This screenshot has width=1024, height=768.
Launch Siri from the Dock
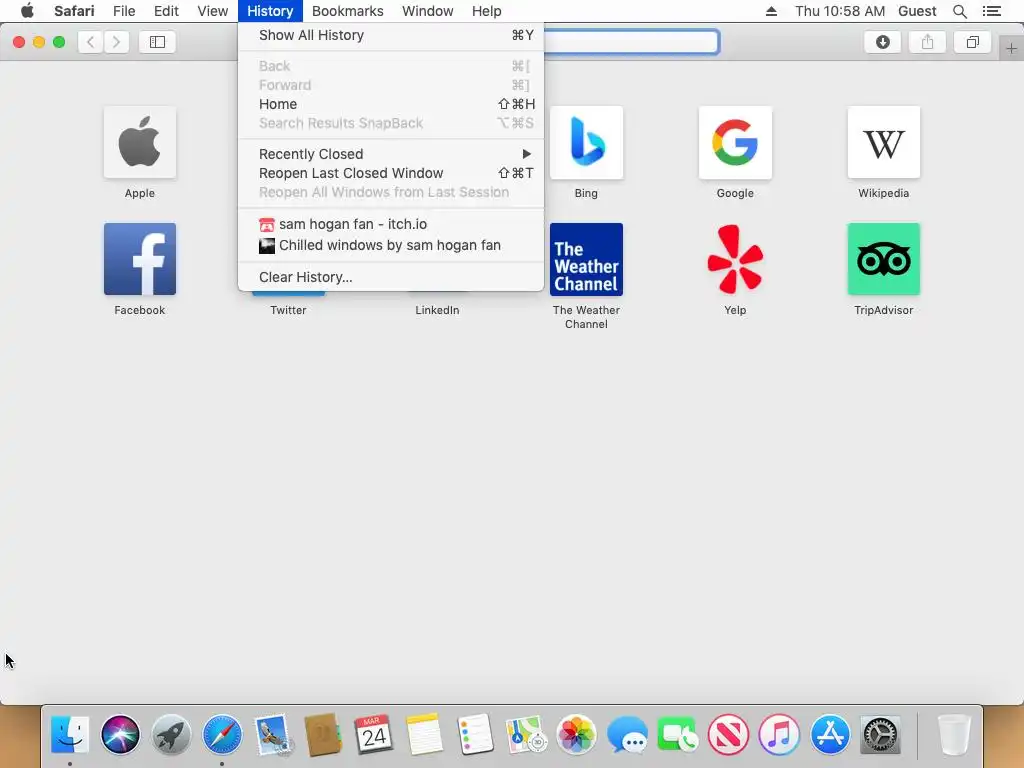(x=120, y=734)
